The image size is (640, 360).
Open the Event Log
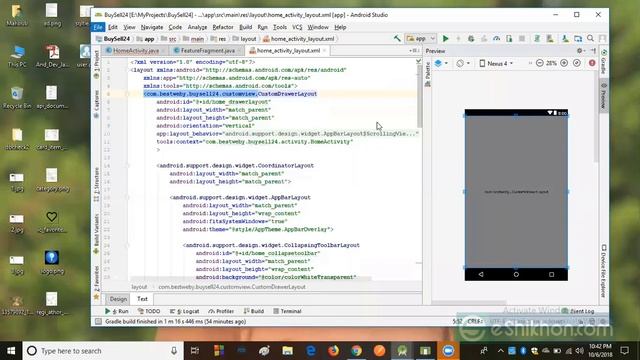click(x=578, y=311)
